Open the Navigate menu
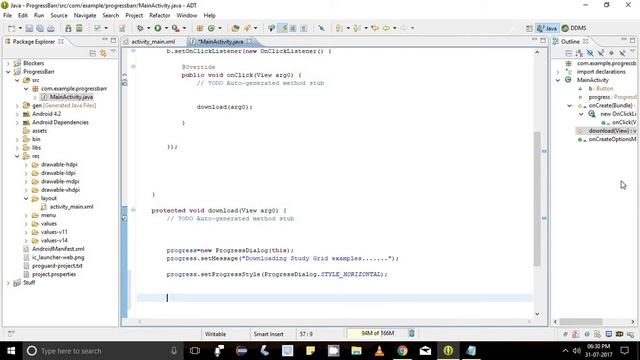This screenshot has height=360, width=640. point(85,16)
